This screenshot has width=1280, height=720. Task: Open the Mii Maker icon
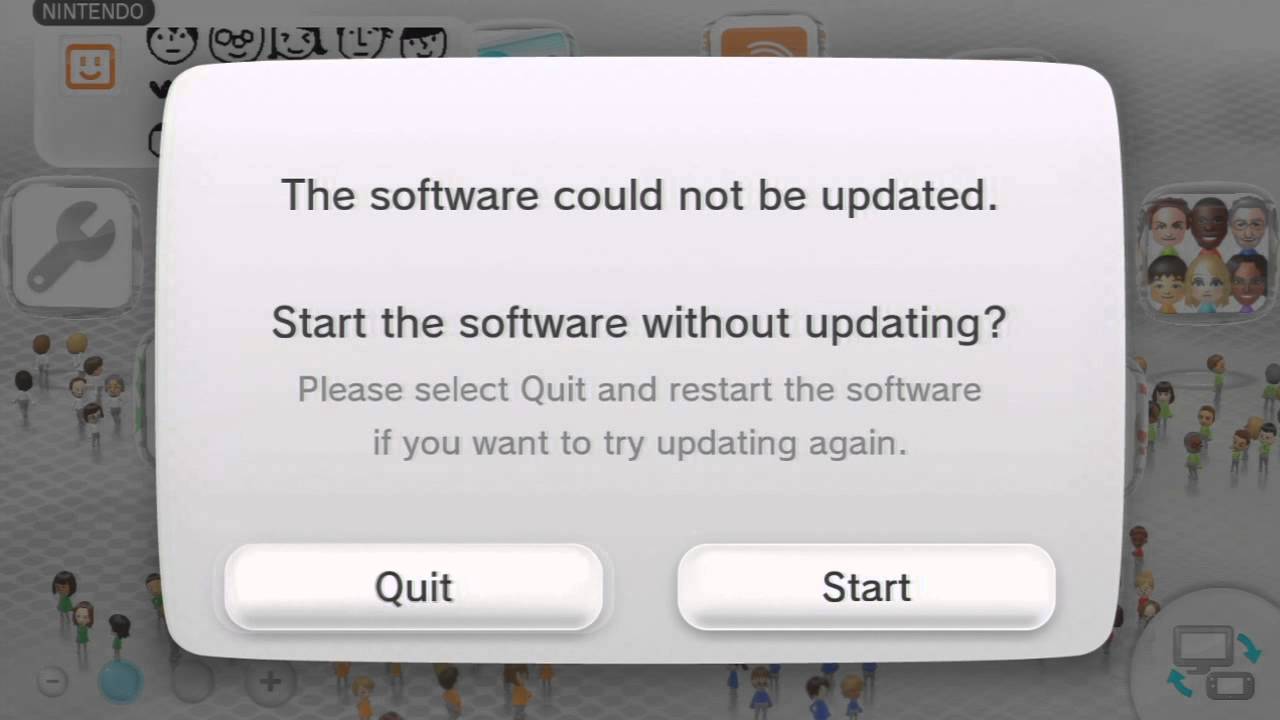click(1209, 253)
